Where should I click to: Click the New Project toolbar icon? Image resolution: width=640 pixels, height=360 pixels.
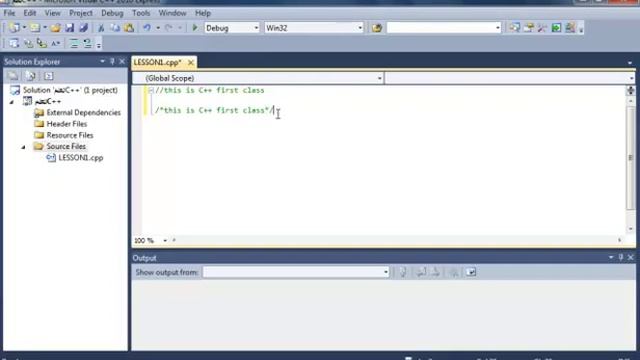pos(14,28)
